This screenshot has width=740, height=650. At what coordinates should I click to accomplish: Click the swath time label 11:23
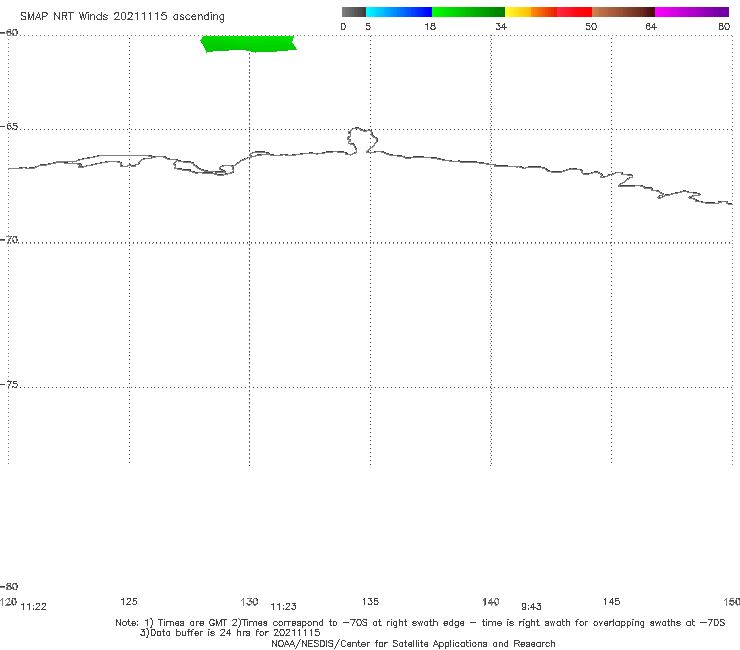coord(283,607)
